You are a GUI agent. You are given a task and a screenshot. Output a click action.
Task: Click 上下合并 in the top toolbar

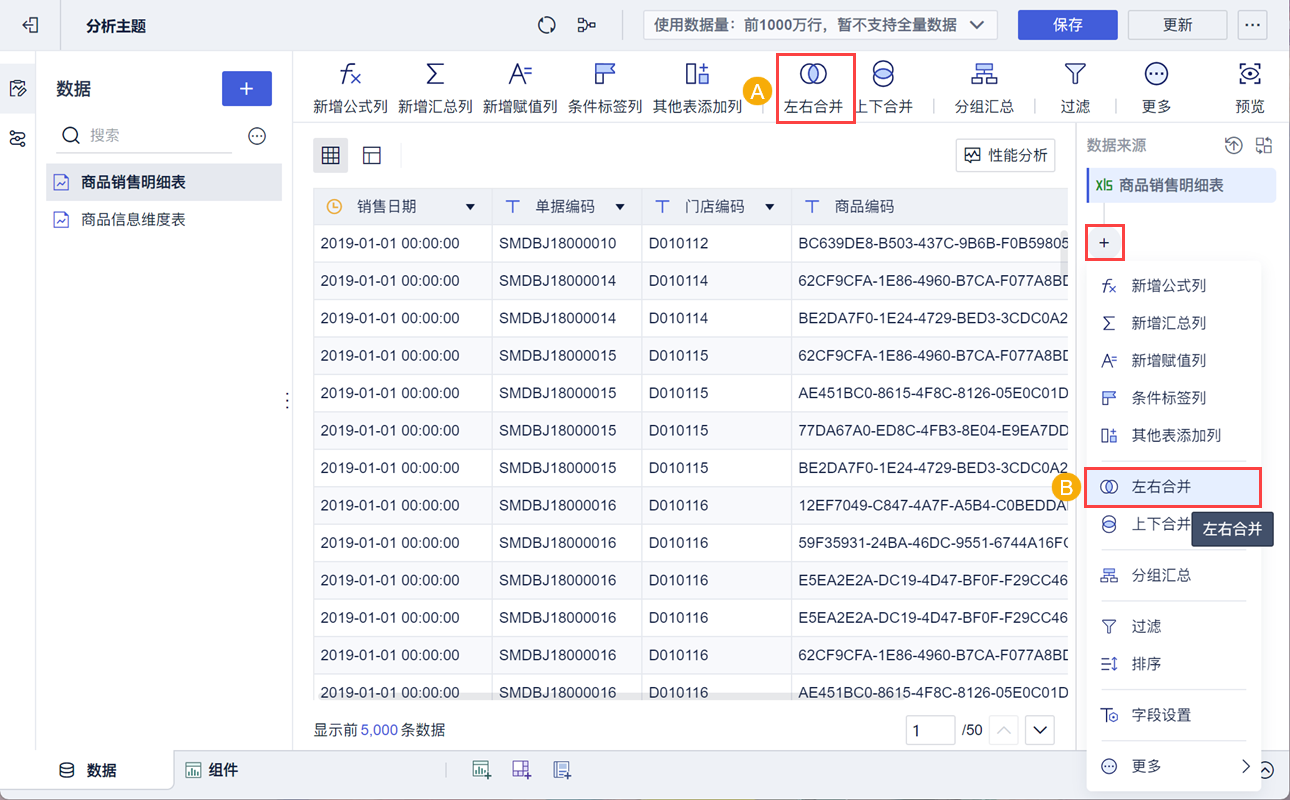(884, 88)
